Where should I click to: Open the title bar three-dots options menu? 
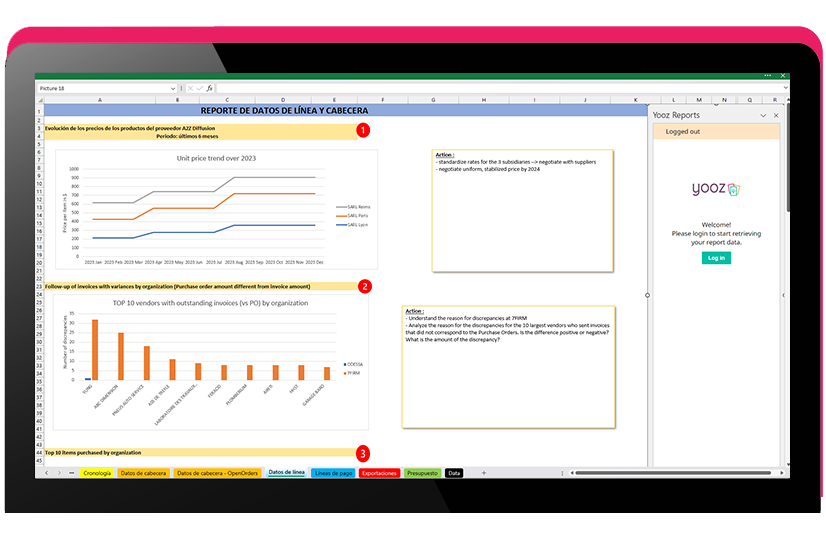pos(768,76)
